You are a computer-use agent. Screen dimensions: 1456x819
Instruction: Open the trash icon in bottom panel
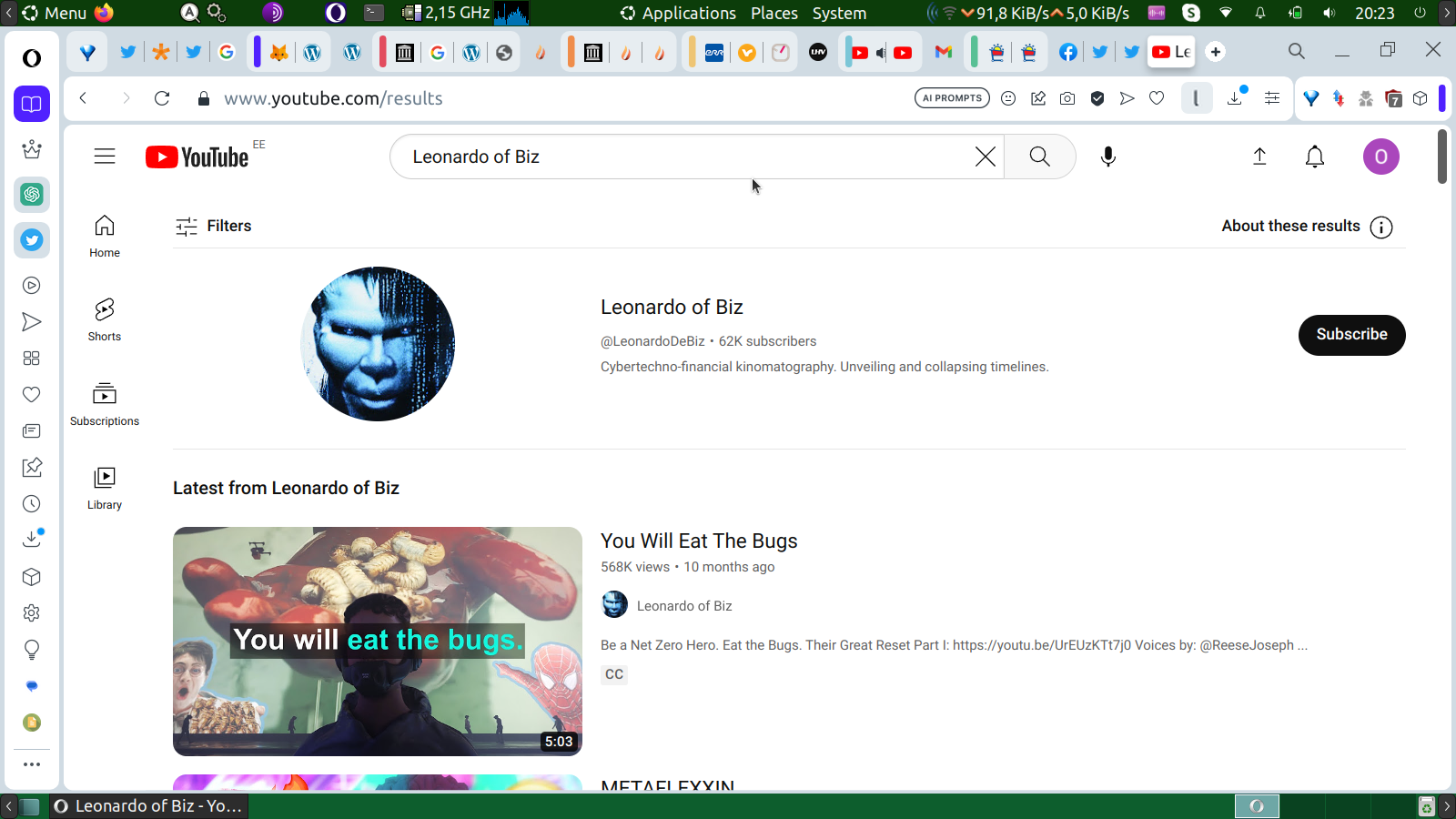(x=1426, y=806)
